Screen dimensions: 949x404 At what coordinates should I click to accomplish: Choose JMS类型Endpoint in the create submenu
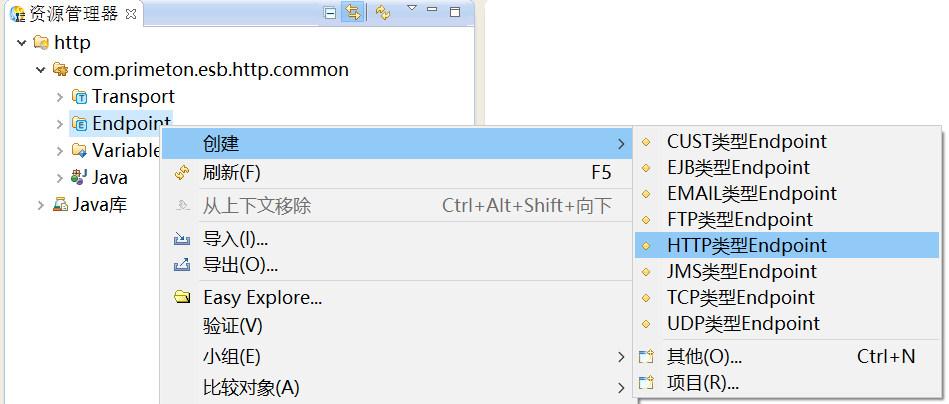741,271
